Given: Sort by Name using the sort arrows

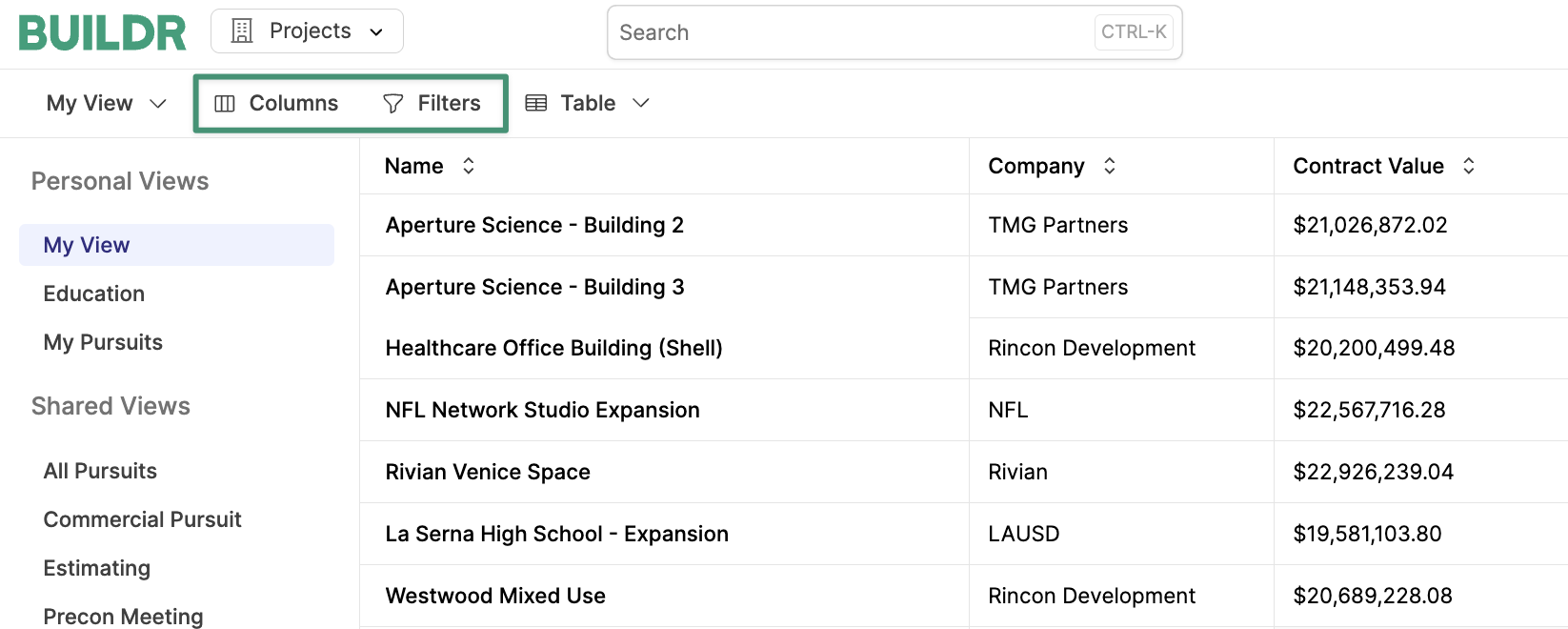Looking at the screenshot, I should pyautogui.click(x=469, y=166).
